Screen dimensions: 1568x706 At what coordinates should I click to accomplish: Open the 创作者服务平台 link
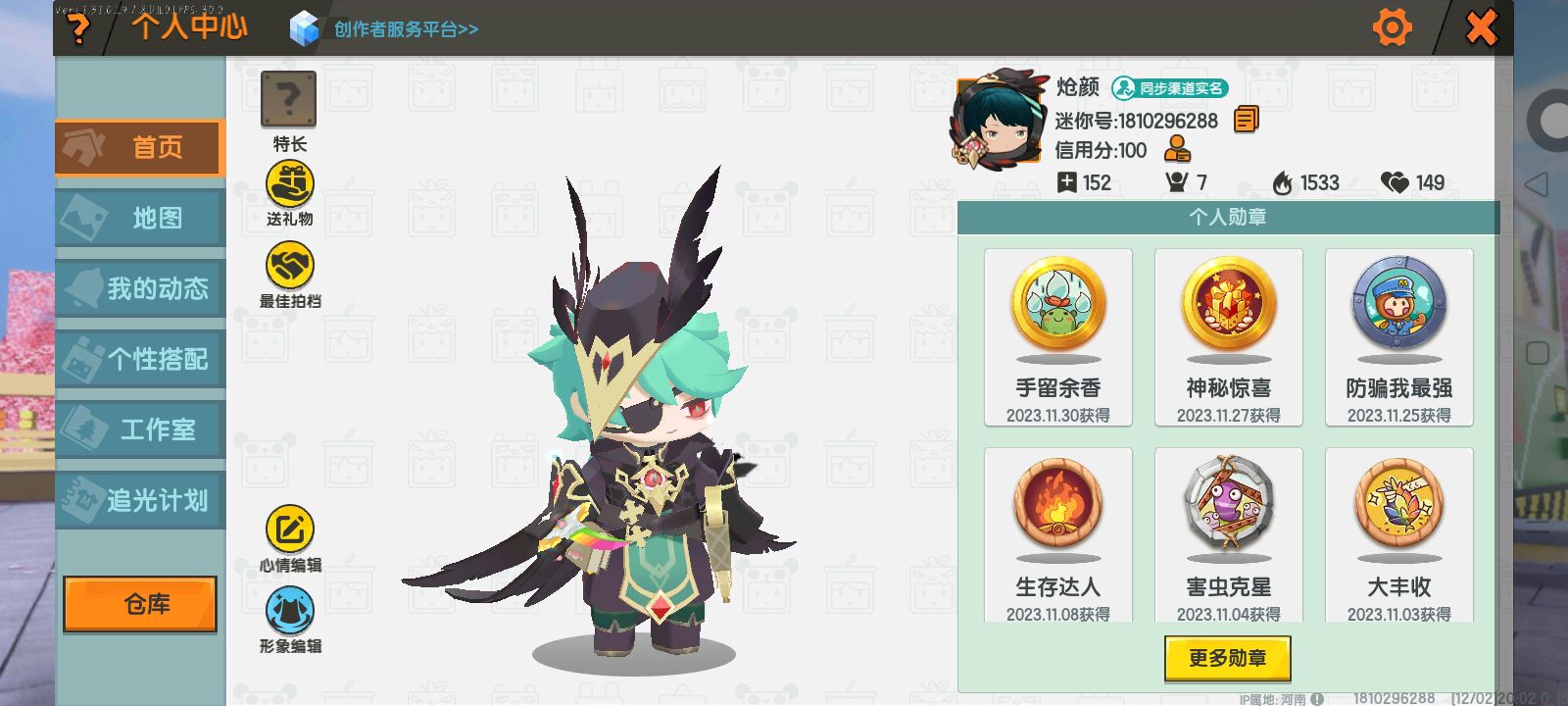click(406, 29)
